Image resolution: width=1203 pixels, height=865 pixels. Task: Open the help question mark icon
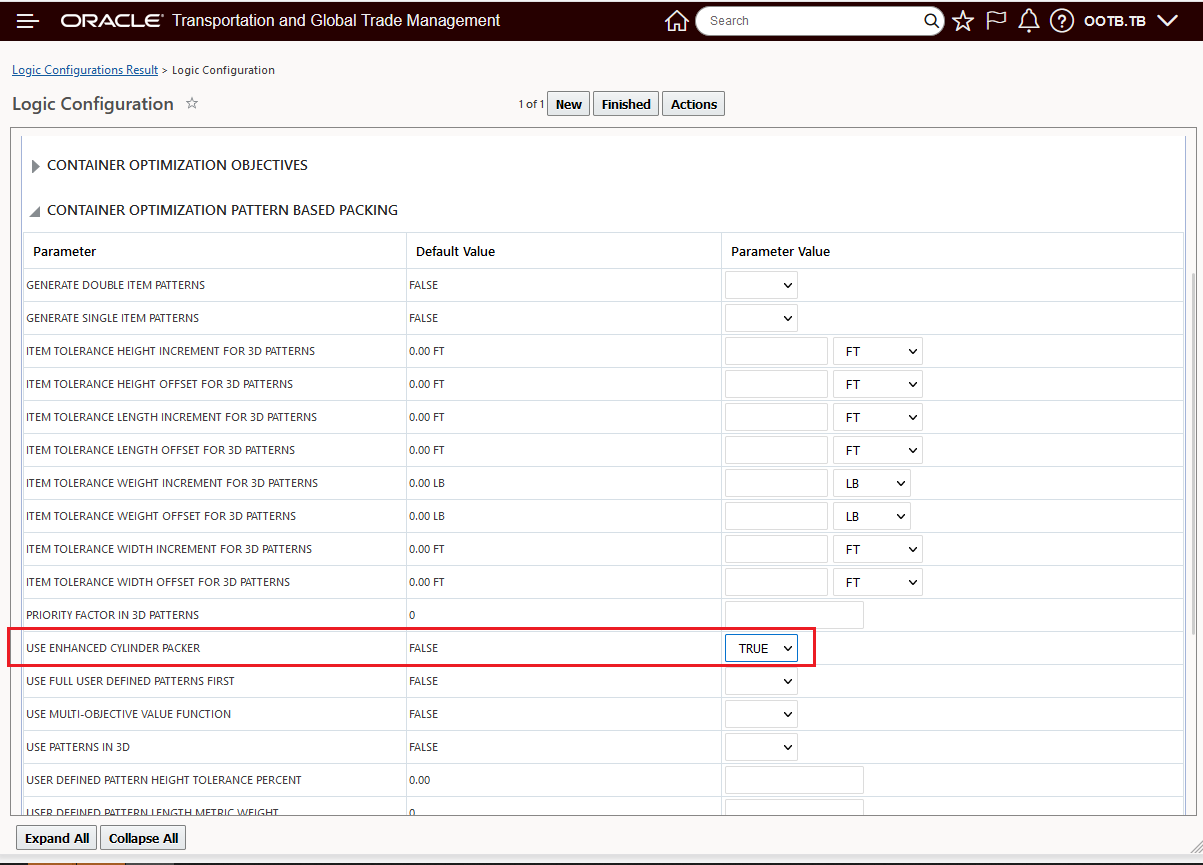pos(1062,21)
